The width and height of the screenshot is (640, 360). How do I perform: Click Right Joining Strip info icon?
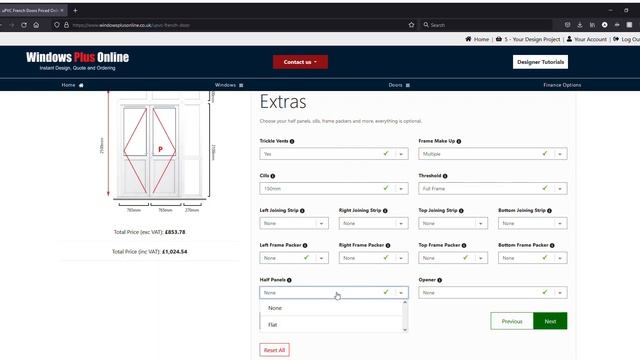(x=385, y=211)
